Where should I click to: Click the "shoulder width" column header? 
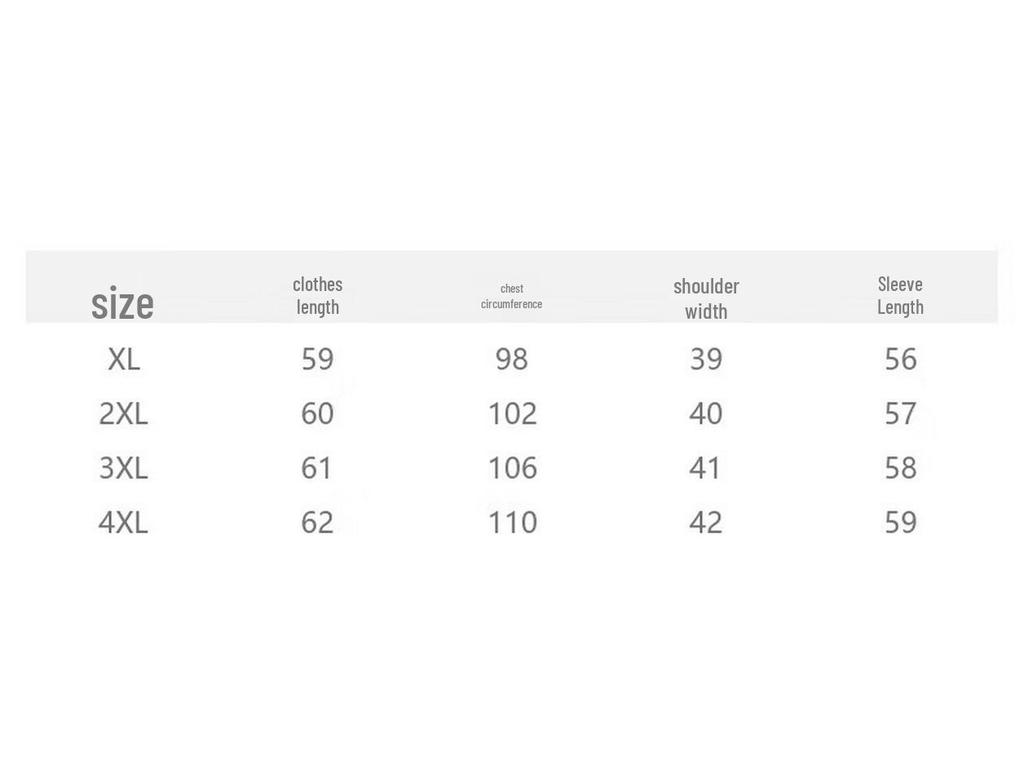click(x=706, y=298)
